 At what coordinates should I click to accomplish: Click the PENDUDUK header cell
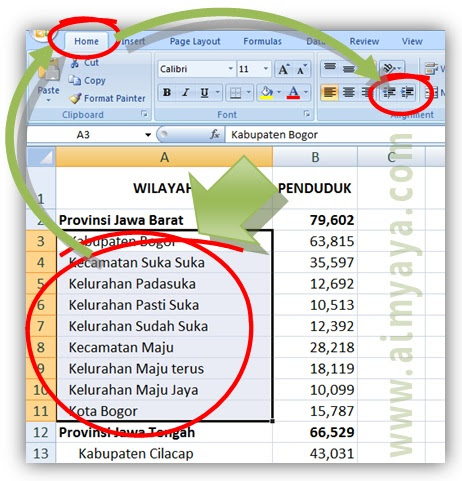click(315, 188)
